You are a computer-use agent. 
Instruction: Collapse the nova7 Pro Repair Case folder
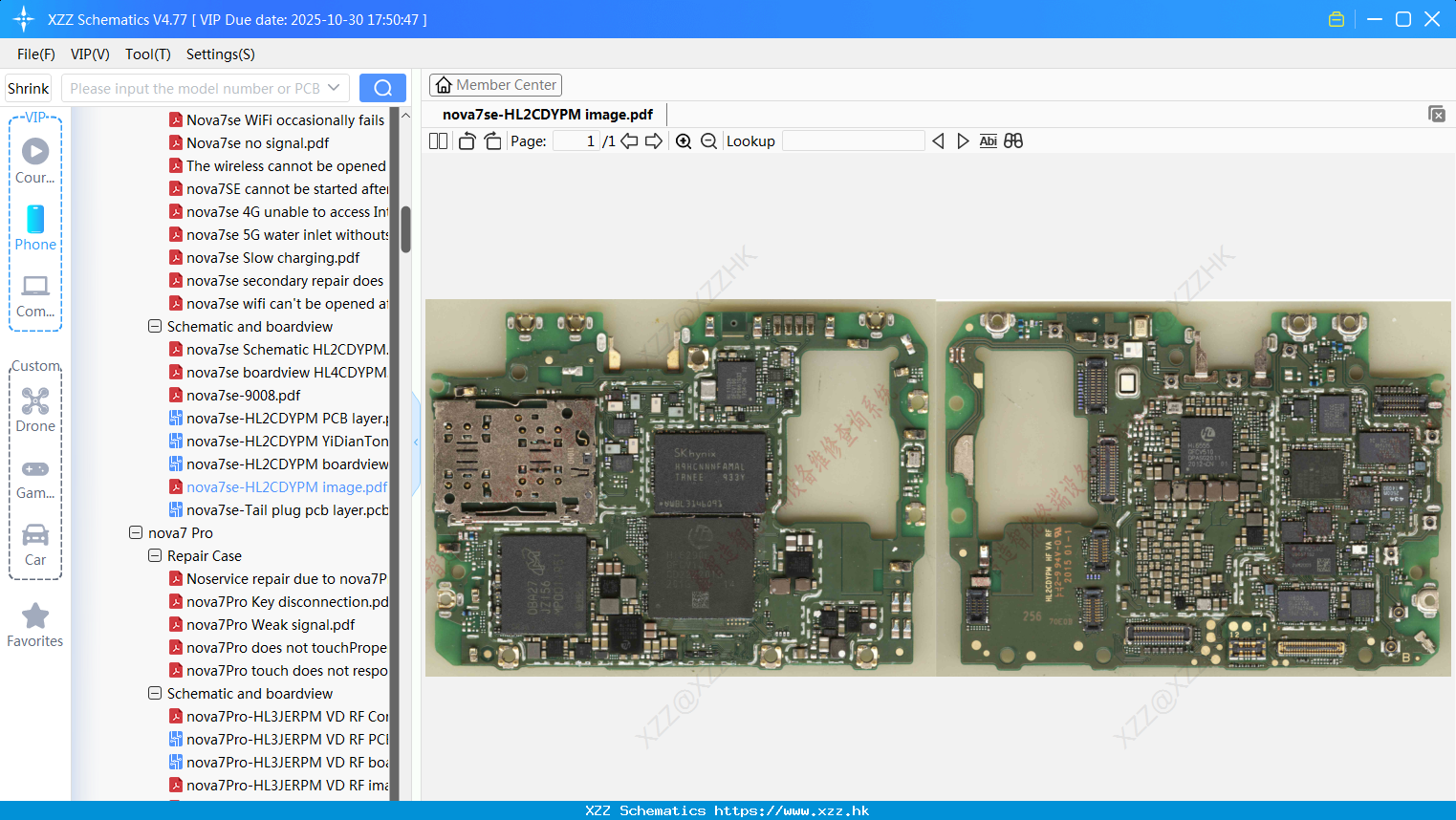click(155, 555)
